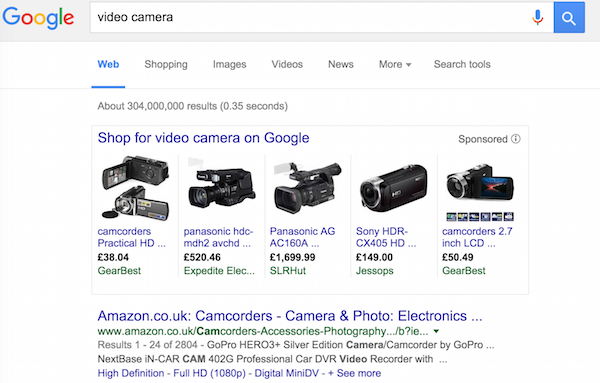This screenshot has height=383, width=600.
Task: Go to the Videos tab
Action: pyautogui.click(x=287, y=64)
